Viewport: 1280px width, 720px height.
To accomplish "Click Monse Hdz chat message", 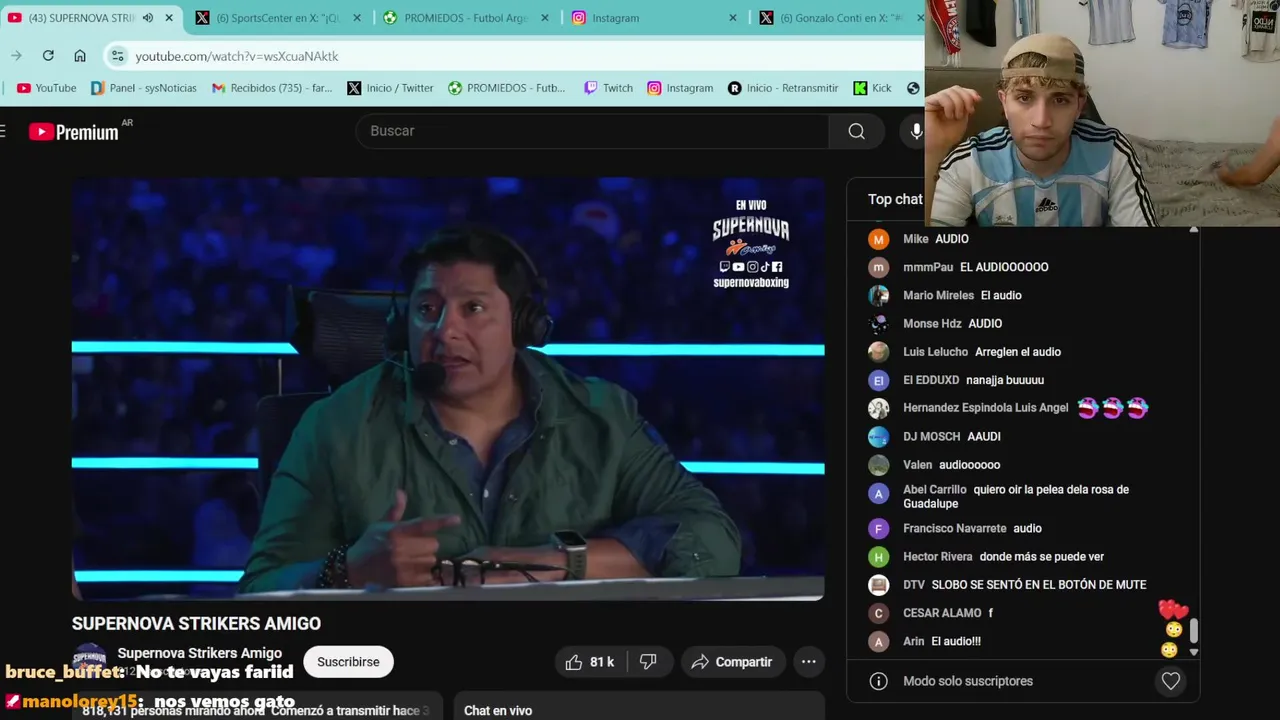I will pyautogui.click(x=985, y=323).
